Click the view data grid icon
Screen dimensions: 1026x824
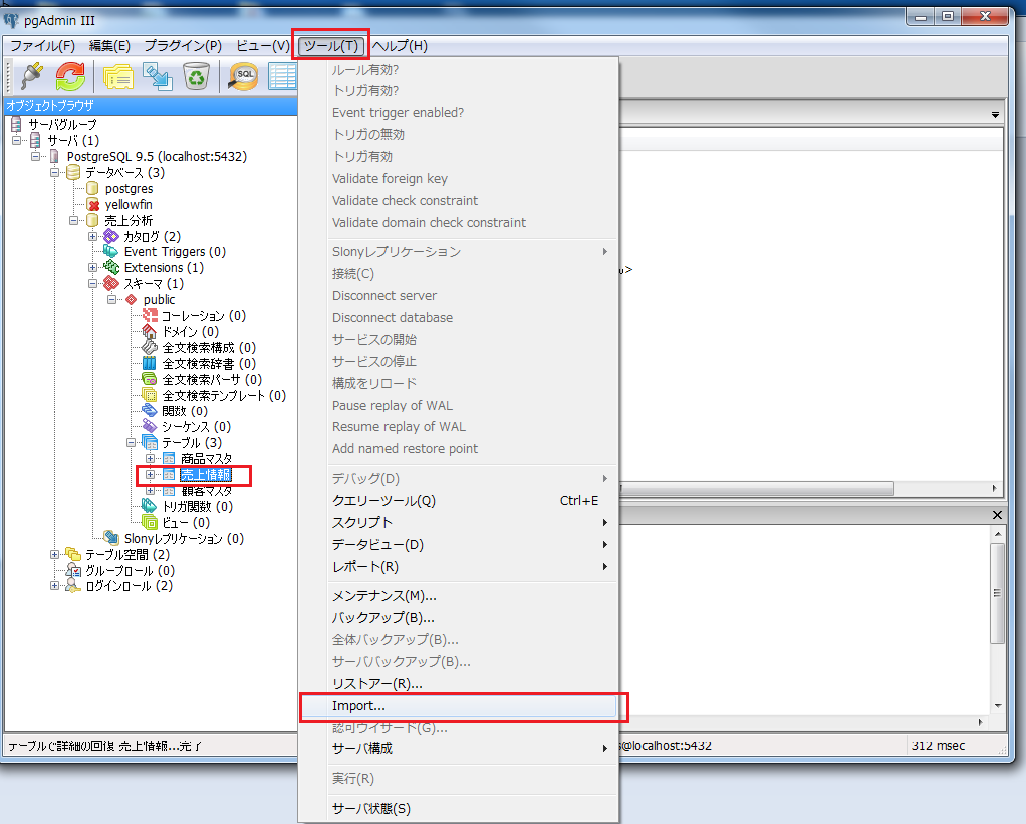pos(282,77)
